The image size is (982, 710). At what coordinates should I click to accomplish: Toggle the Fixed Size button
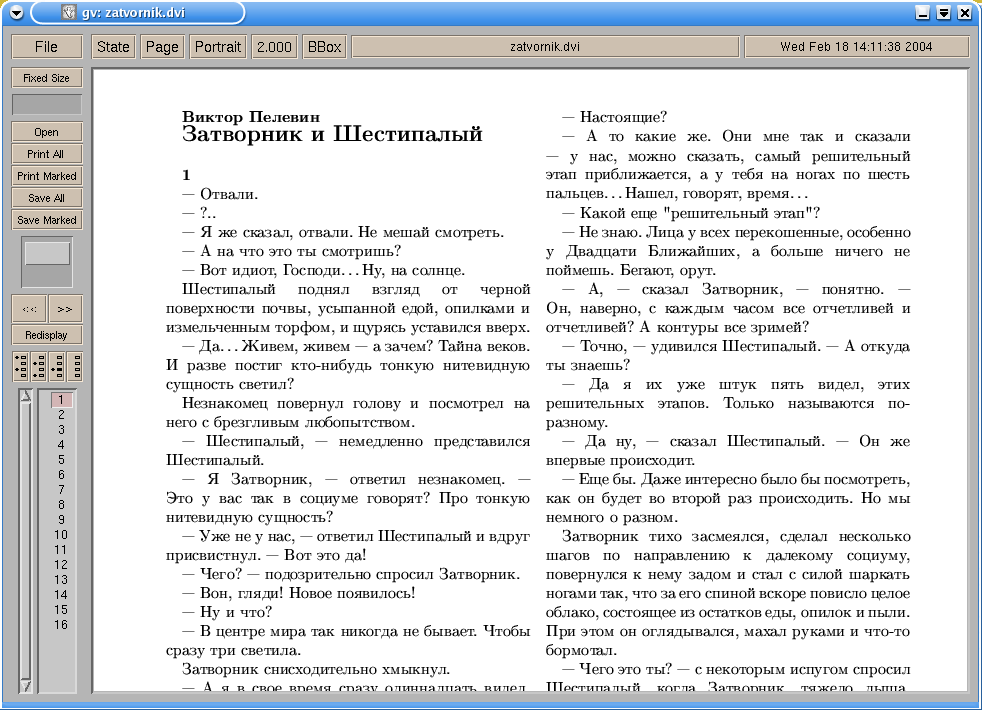click(46, 78)
